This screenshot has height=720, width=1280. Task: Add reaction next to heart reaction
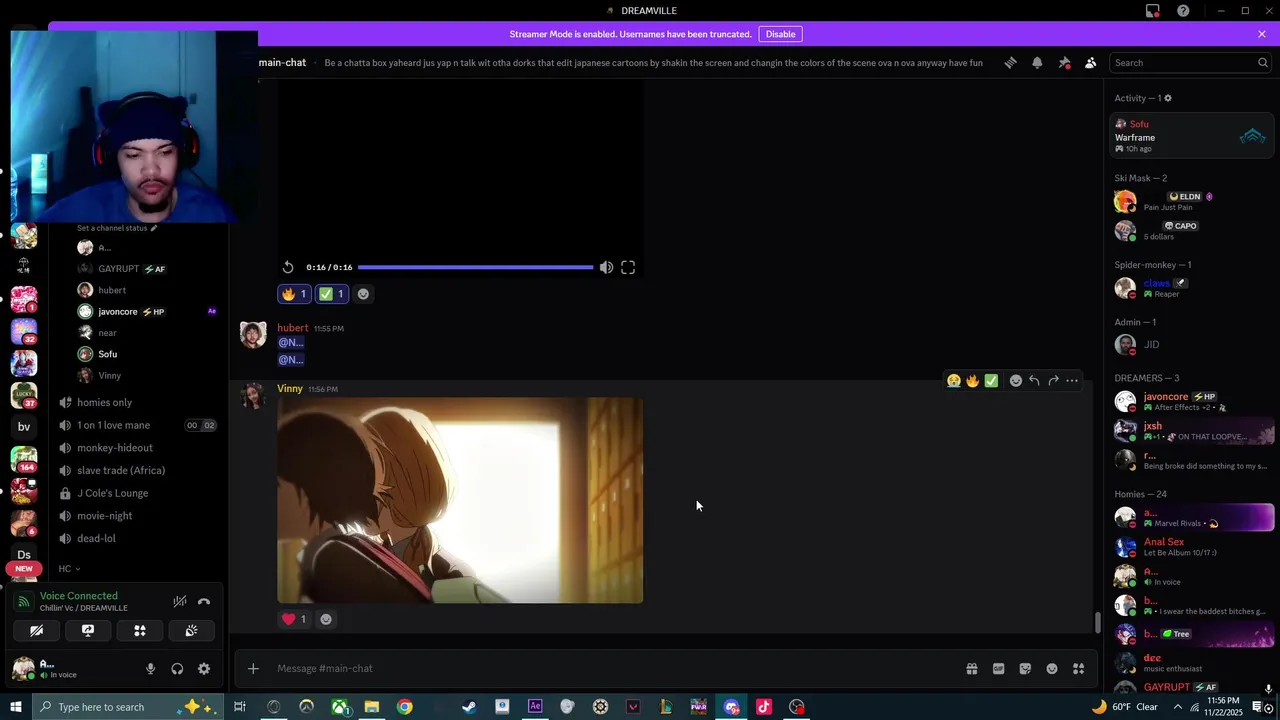click(x=325, y=619)
